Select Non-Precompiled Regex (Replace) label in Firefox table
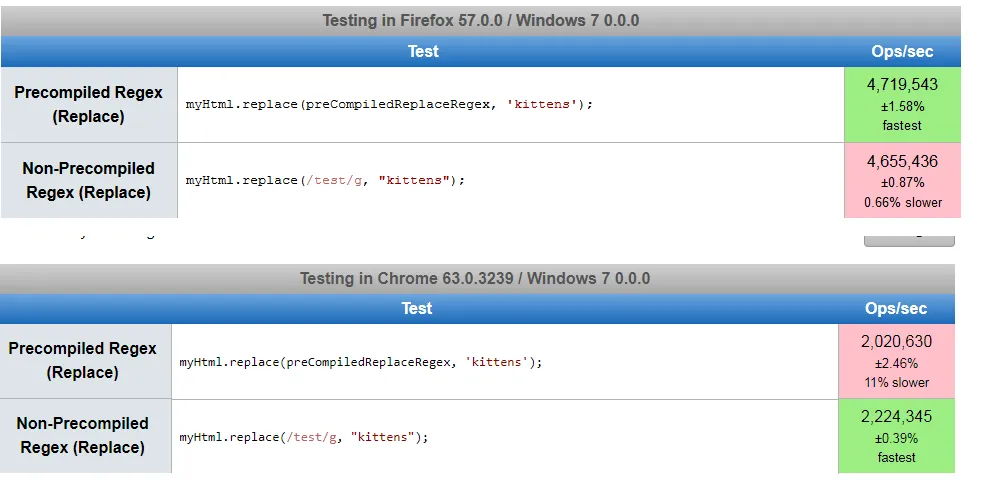Screen dimensions: 988x504 click(x=89, y=180)
